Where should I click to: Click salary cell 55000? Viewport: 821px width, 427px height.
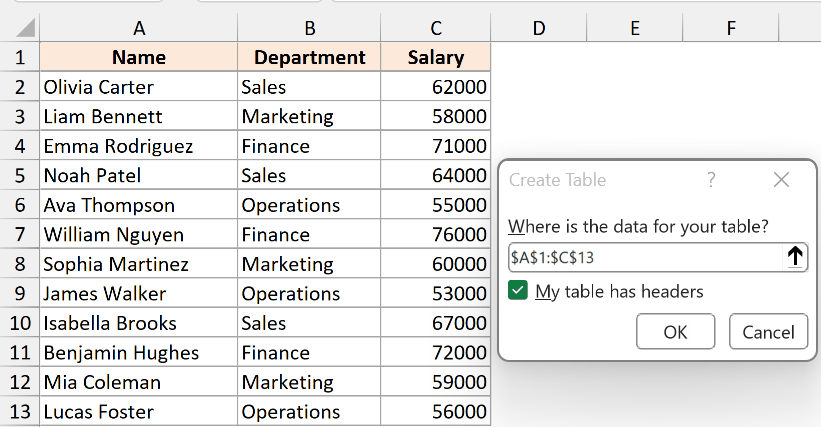point(436,205)
